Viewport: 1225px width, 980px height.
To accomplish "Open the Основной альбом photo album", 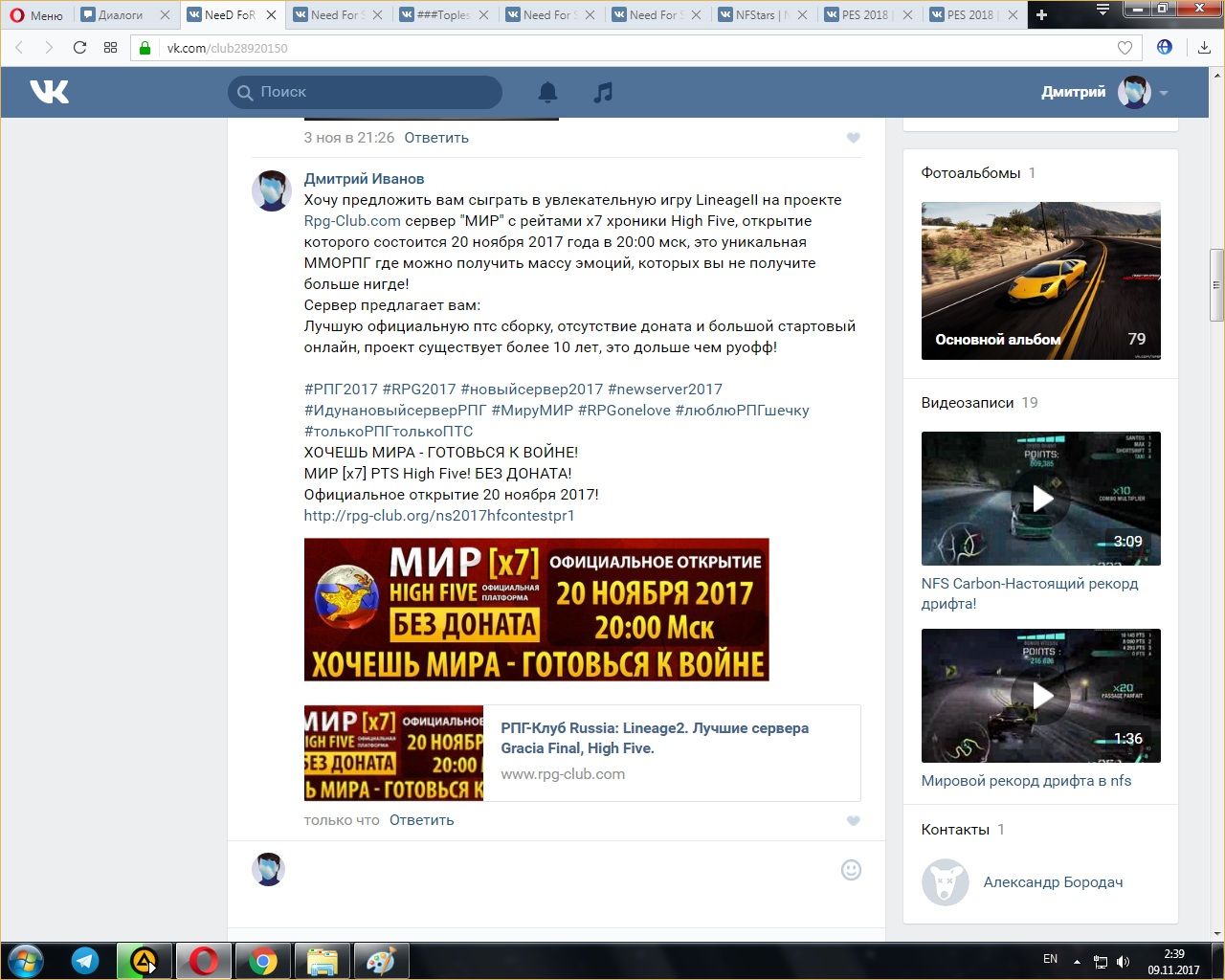I will point(1041,280).
